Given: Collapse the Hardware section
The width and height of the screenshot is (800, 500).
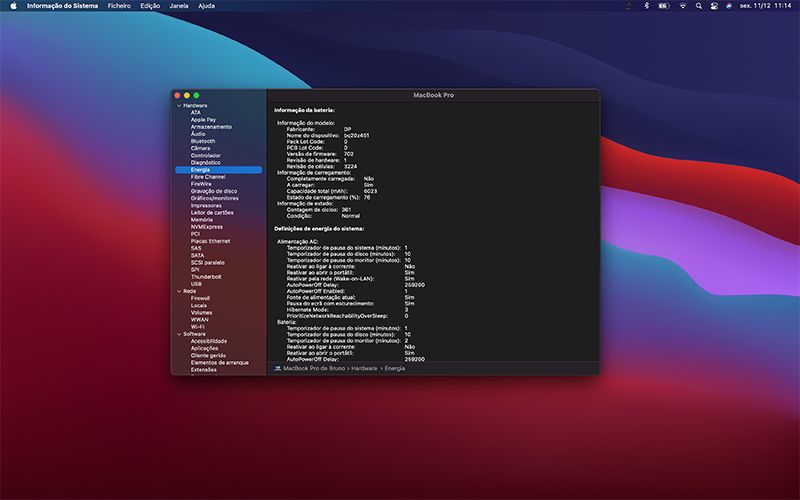Looking at the screenshot, I should pos(179,106).
